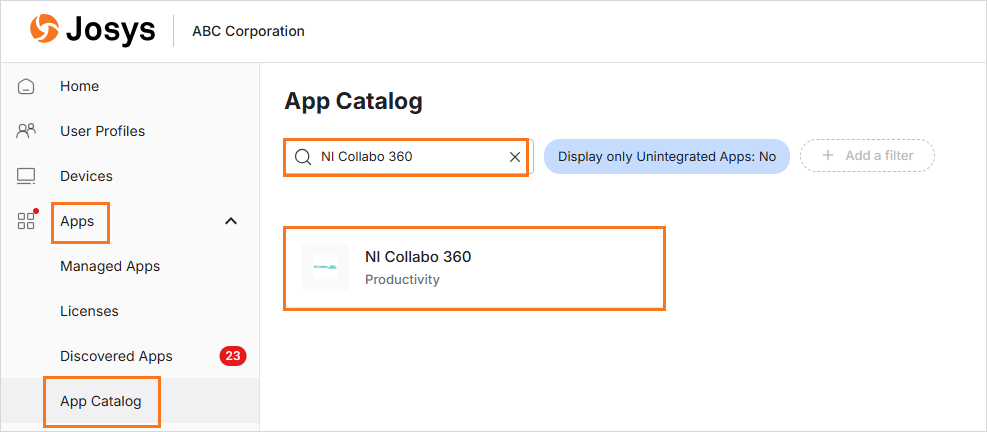The height and width of the screenshot is (432, 987).
Task: Click the Home icon in sidebar
Action: tap(26, 86)
